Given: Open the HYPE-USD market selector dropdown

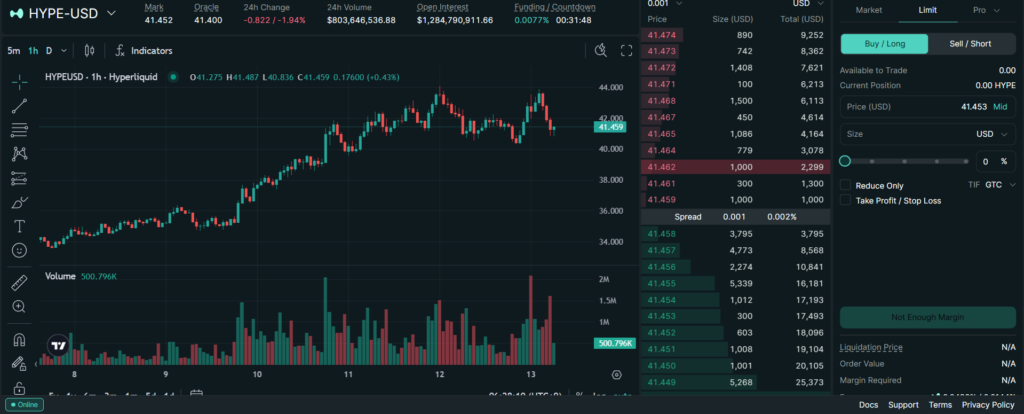Looking at the screenshot, I should pyautogui.click(x=63, y=13).
